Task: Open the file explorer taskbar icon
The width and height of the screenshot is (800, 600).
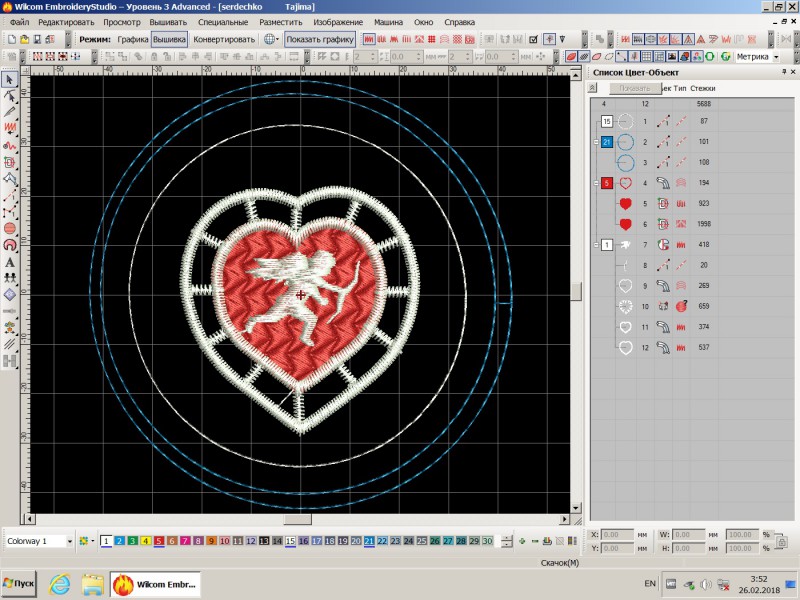Action: (93, 585)
